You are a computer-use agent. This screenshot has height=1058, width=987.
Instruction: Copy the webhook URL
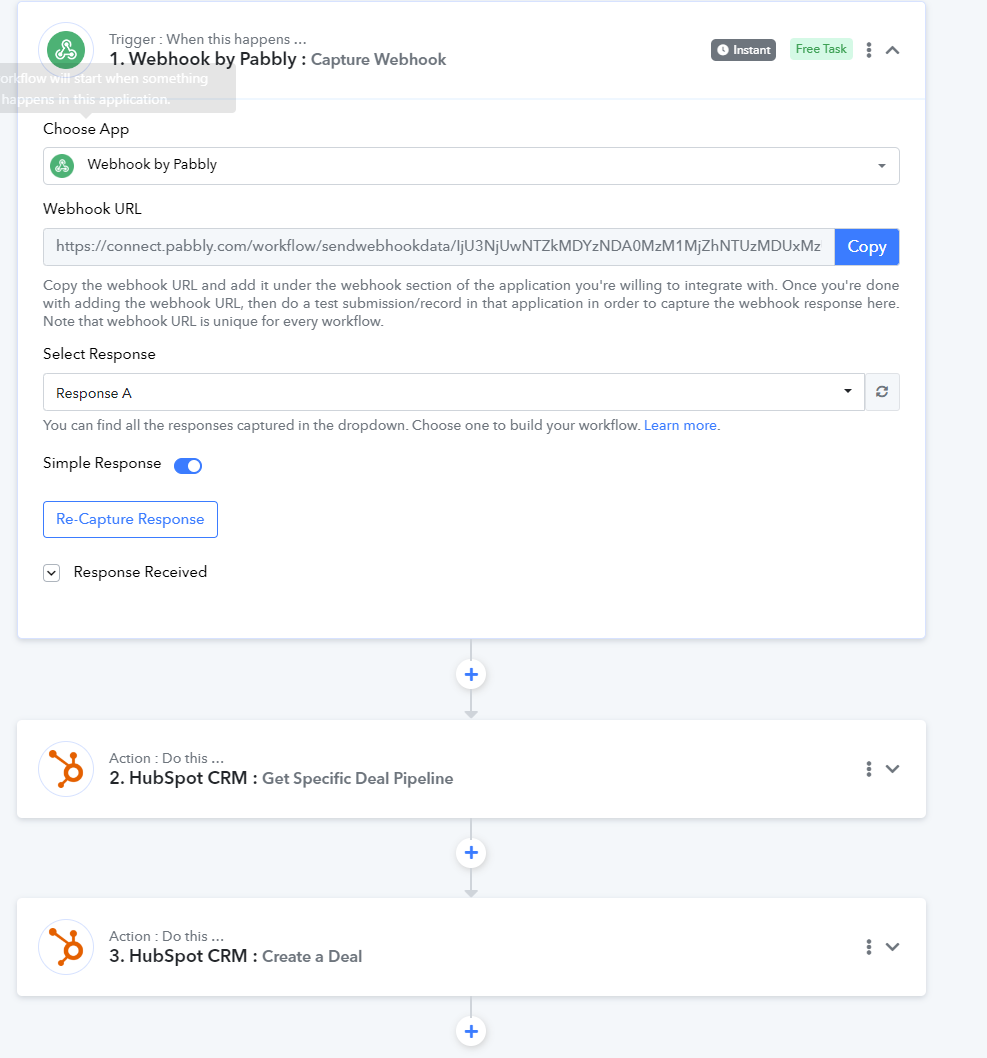click(x=867, y=247)
